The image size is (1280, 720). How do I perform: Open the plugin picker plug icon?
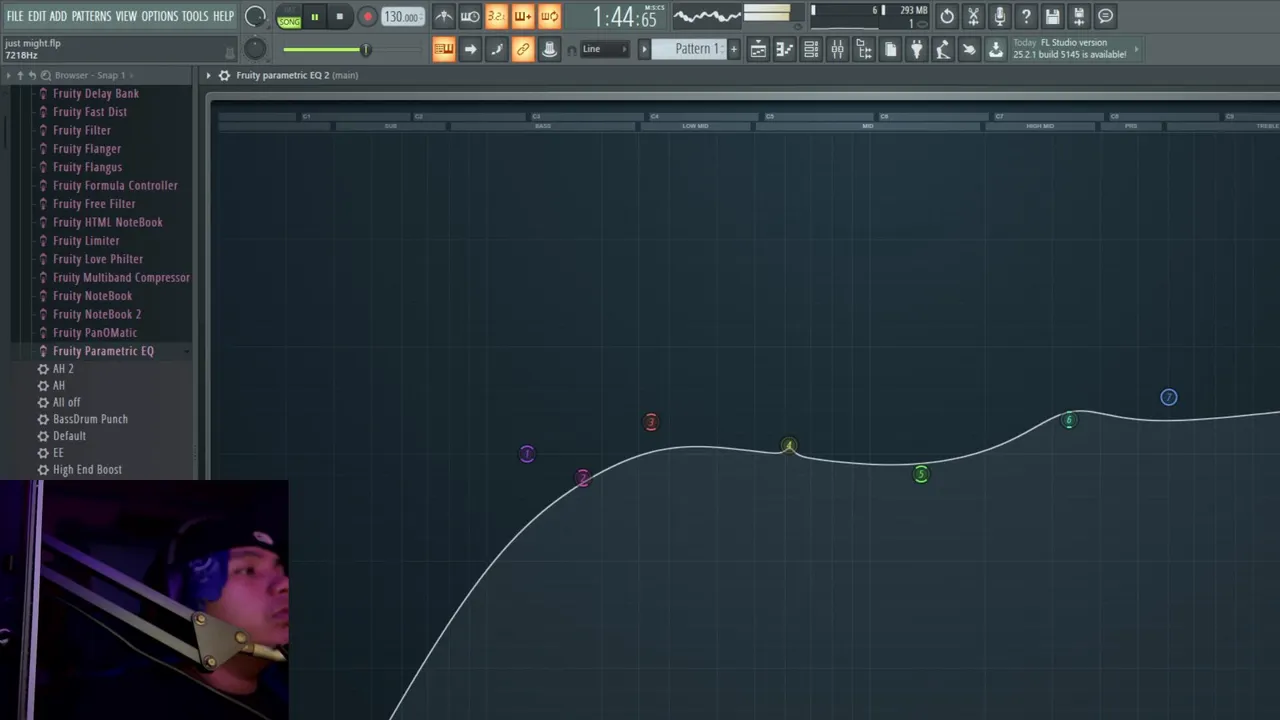pyautogui.click(x=916, y=49)
